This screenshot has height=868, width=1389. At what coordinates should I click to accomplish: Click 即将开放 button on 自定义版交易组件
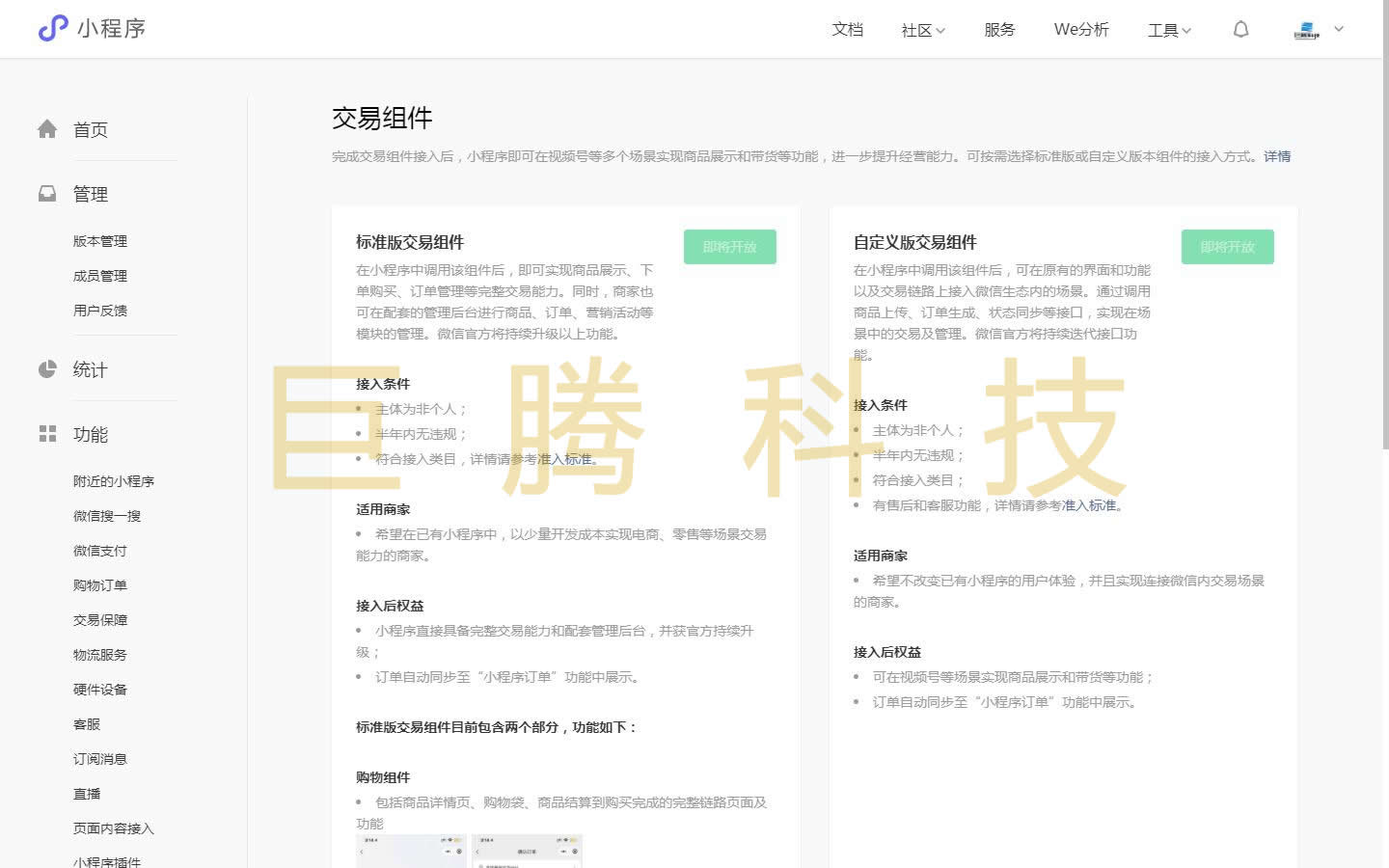click(1228, 247)
